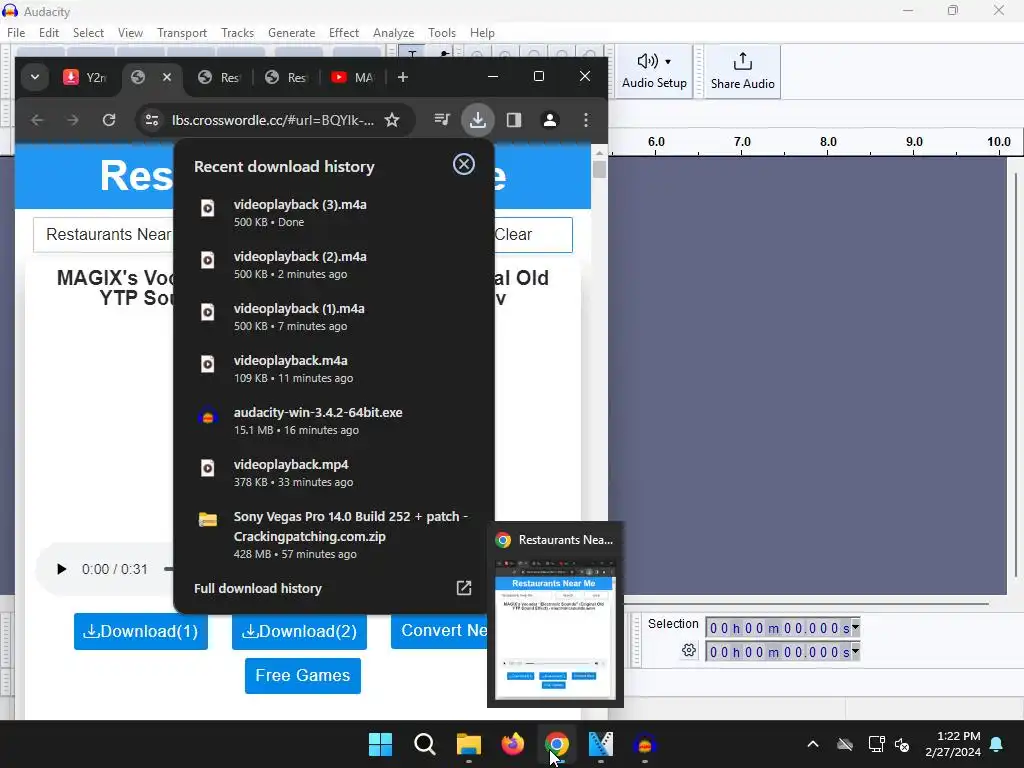Image resolution: width=1024 pixels, height=768 pixels.
Task: Open full download history external link icon
Action: (x=464, y=588)
